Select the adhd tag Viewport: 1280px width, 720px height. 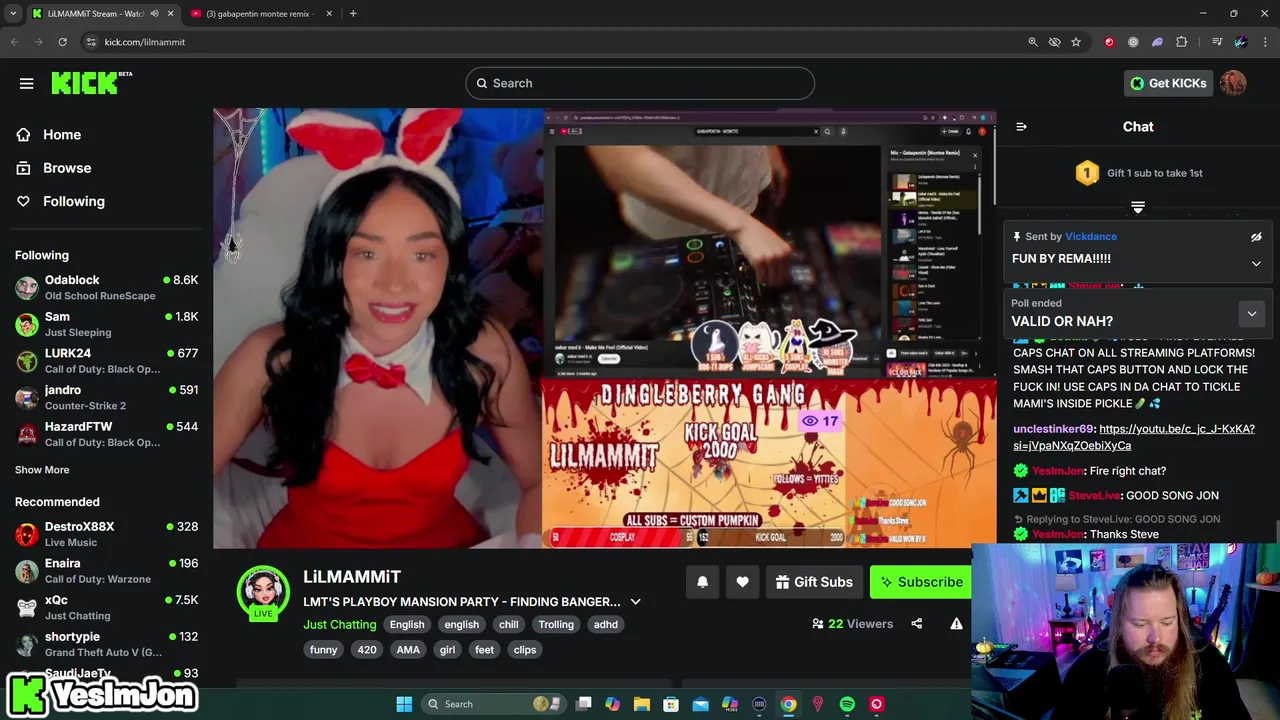pos(606,624)
